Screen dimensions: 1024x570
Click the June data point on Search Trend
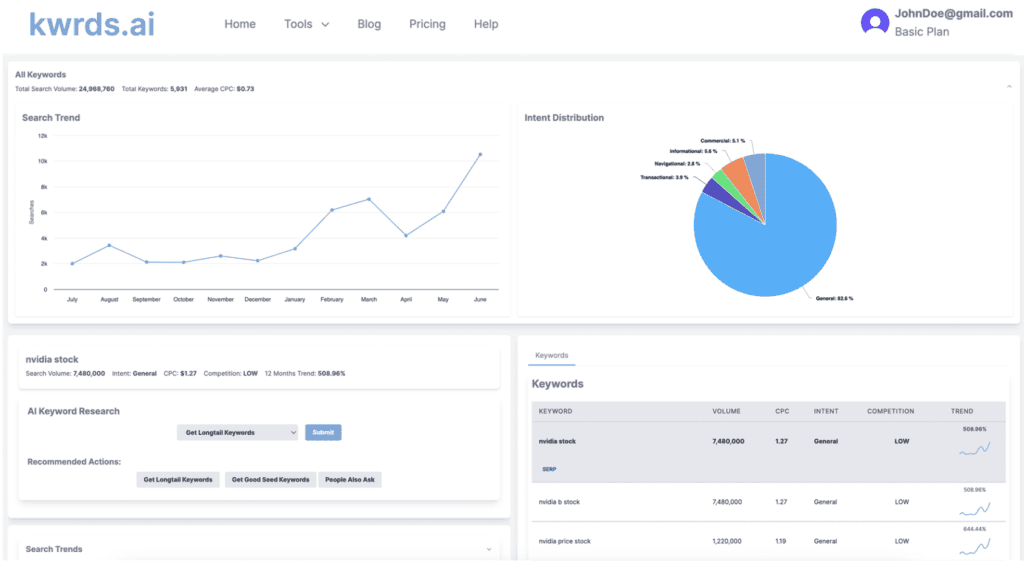point(480,155)
